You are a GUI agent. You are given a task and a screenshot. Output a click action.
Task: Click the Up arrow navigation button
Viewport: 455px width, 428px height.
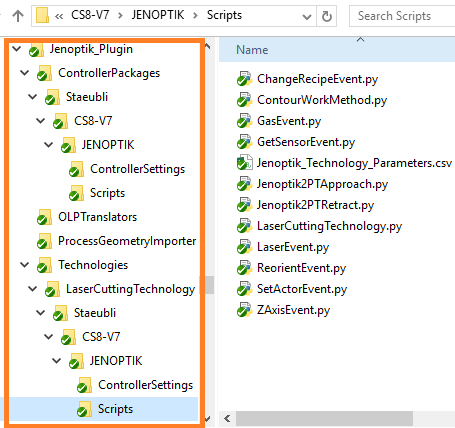(x=18, y=16)
